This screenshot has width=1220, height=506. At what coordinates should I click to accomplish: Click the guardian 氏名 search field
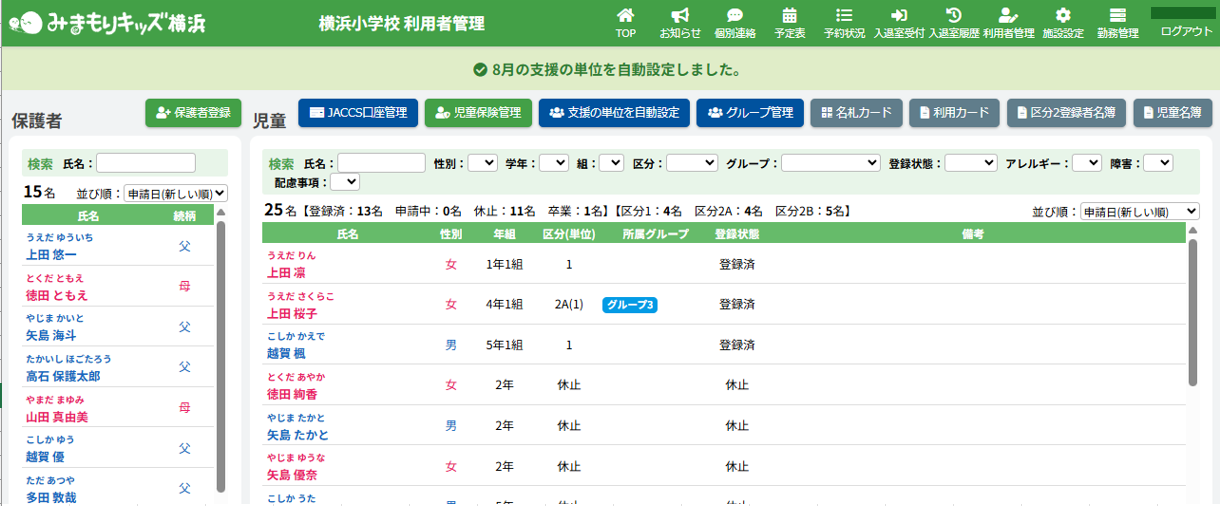pyautogui.click(x=146, y=163)
